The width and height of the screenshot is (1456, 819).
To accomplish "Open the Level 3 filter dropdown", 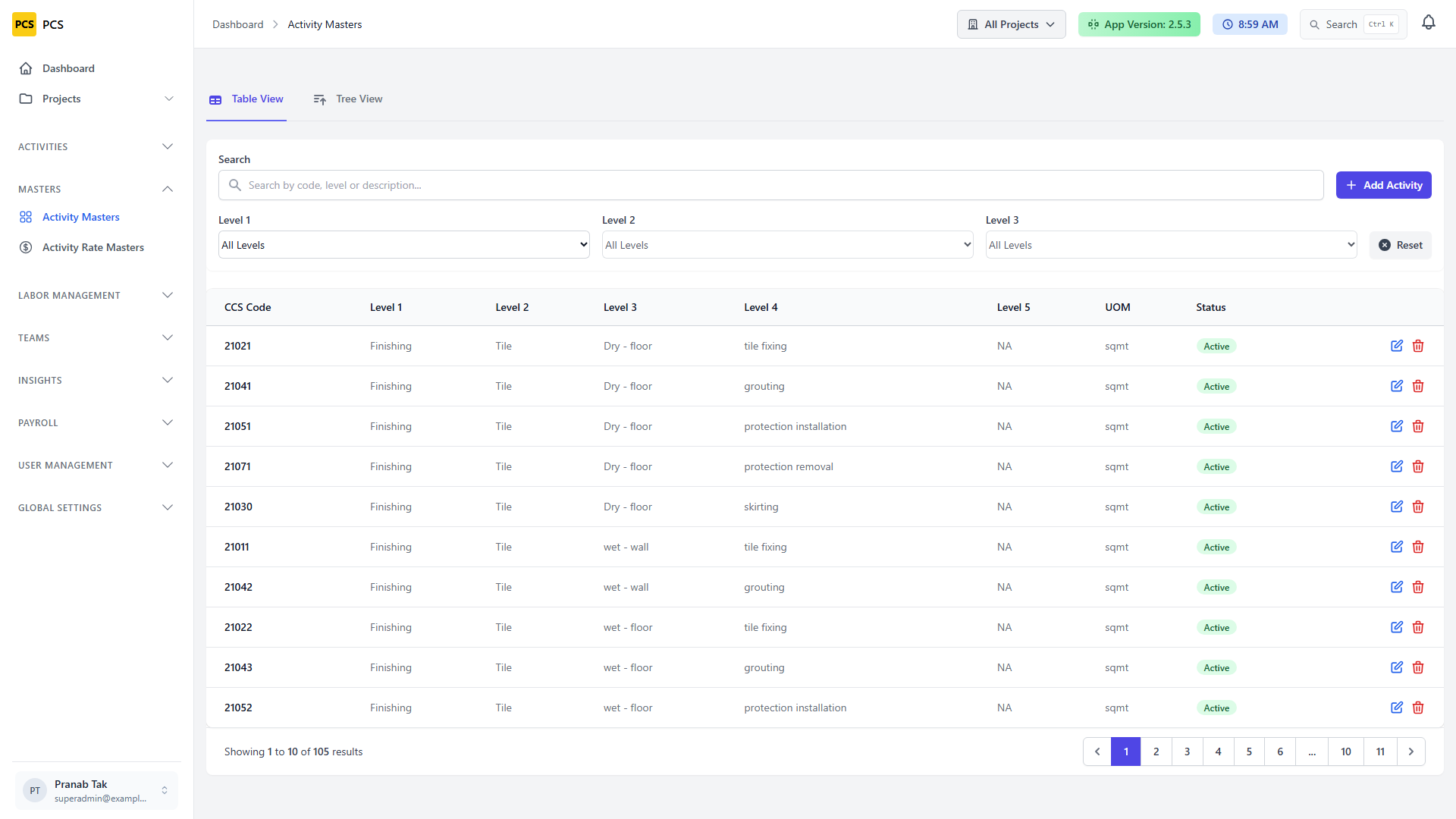I will point(1172,245).
